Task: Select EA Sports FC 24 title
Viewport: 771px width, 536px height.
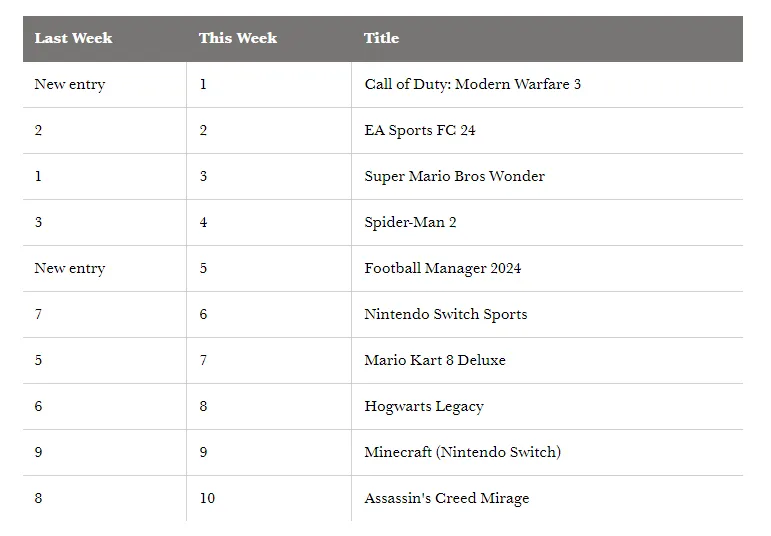Action: click(x=420, y=130)
